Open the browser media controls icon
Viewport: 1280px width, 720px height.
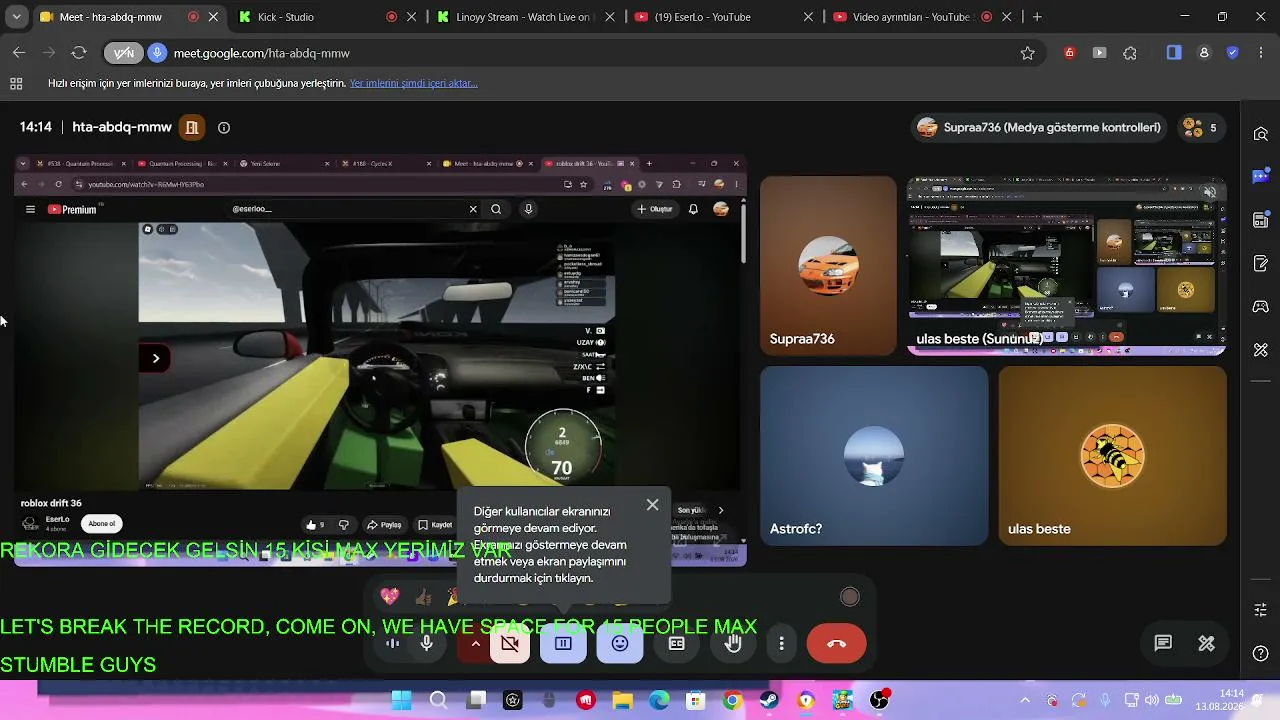[1100, 53]
